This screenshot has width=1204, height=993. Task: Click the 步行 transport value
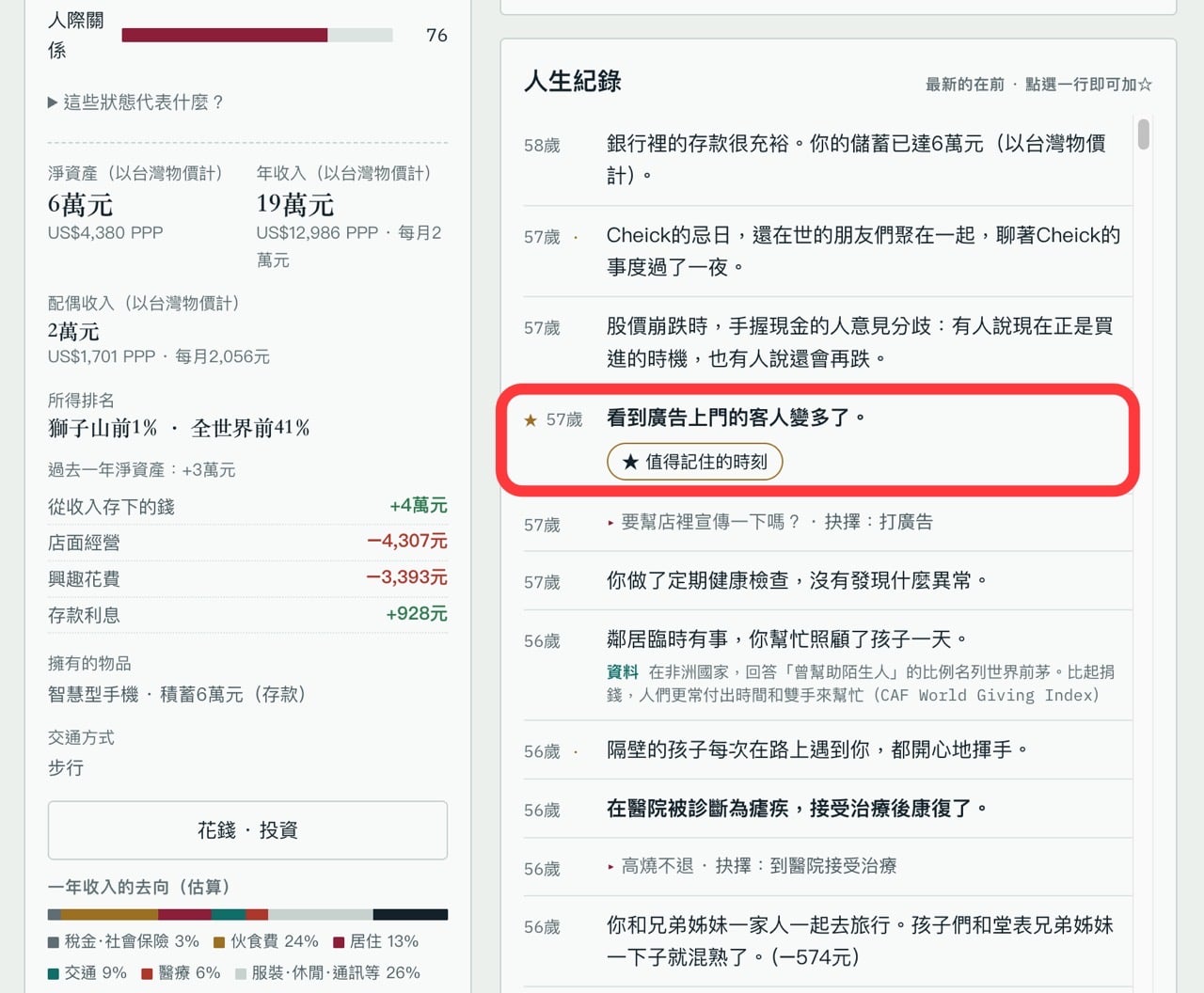tap(66, 768)
